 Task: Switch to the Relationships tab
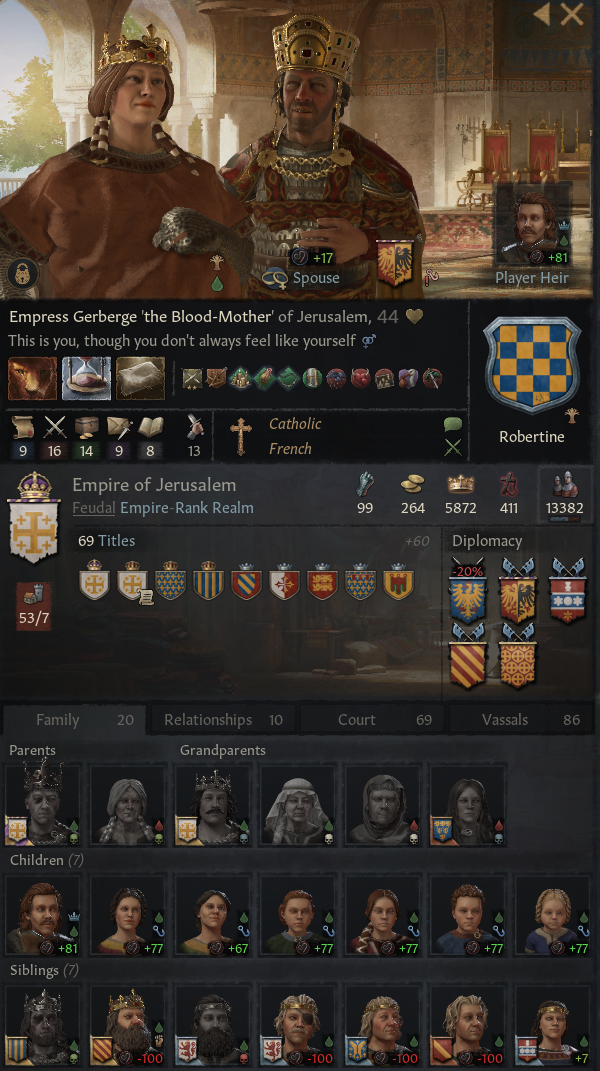coord(223,720)
